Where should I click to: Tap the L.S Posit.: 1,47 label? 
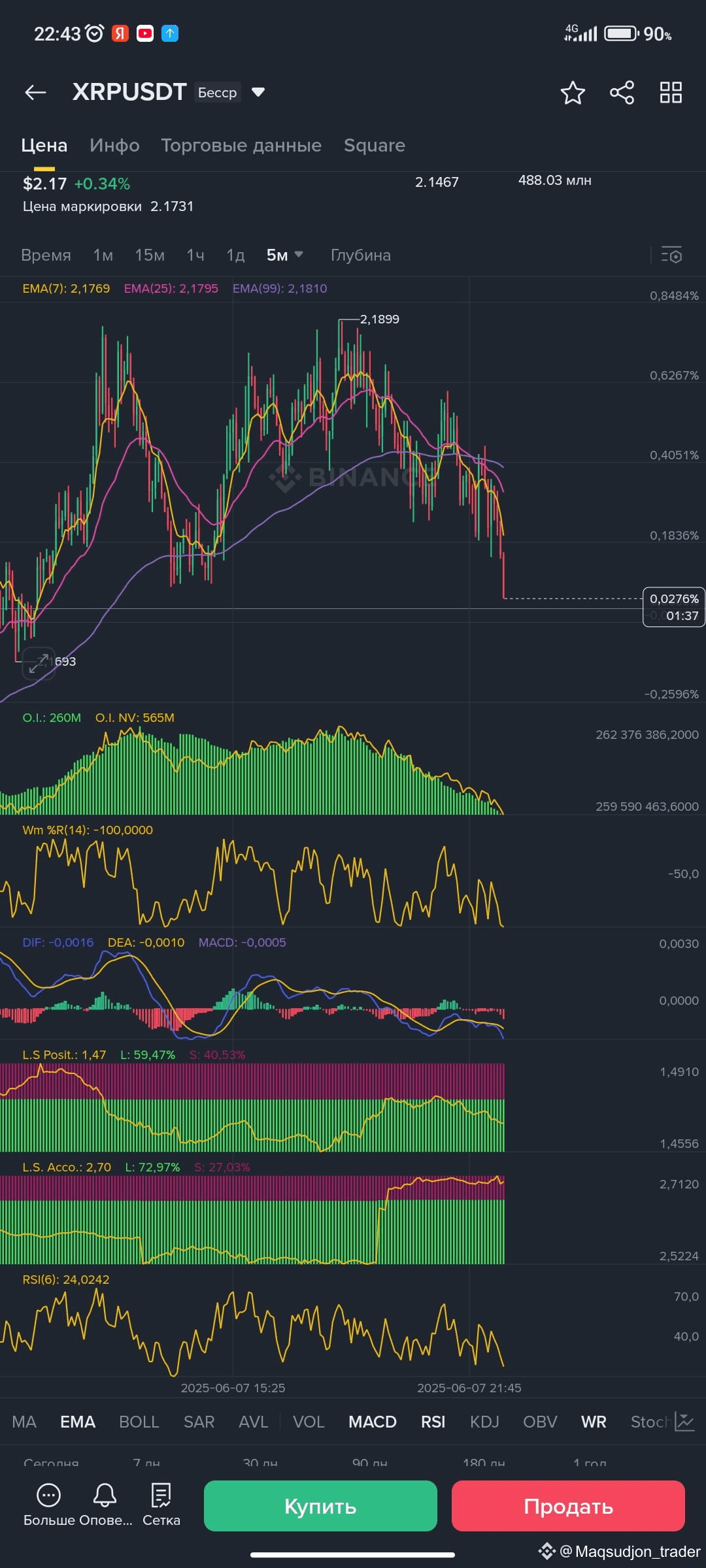(64, 1054)
